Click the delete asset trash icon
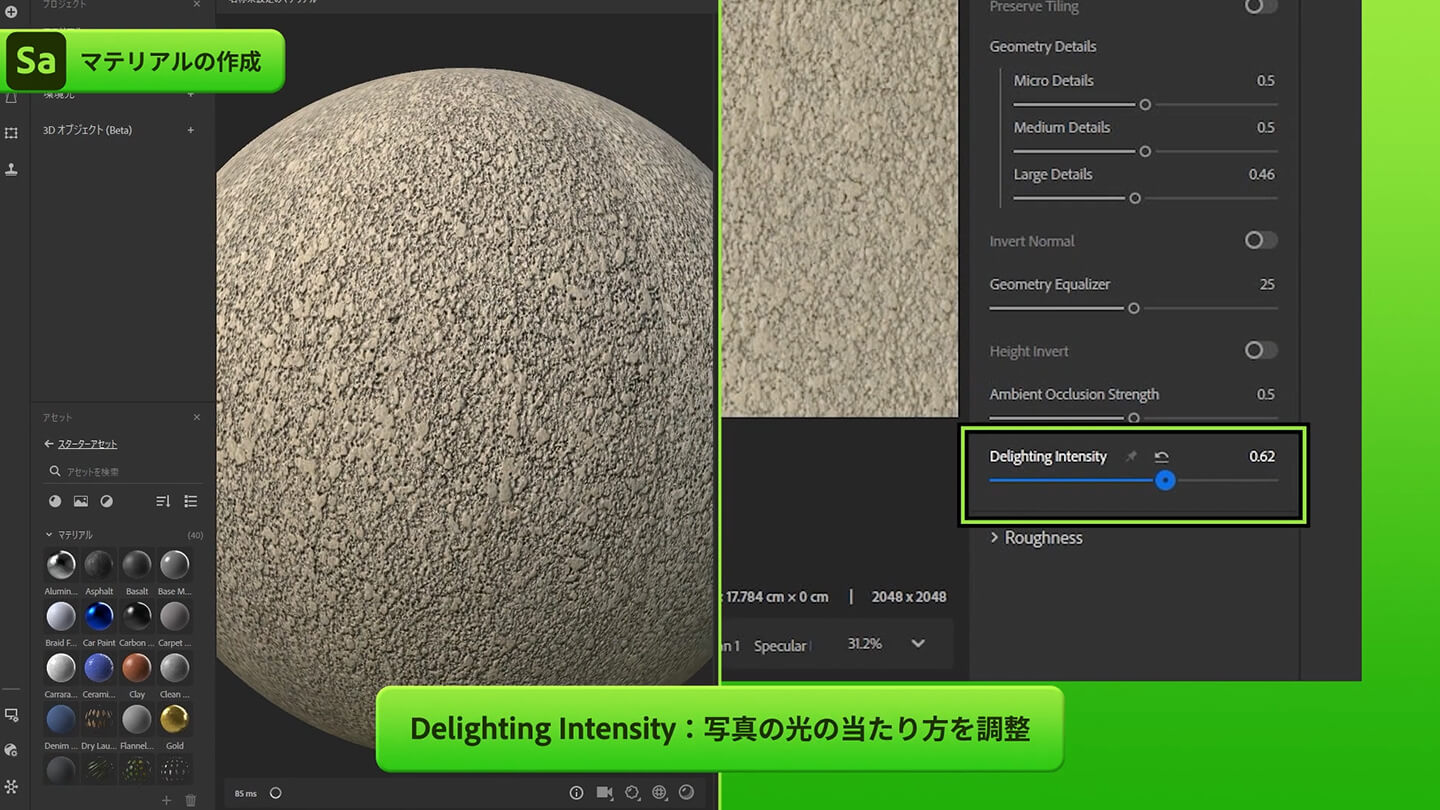Screen dimensions: 1440x810 [x=191, y=801]
